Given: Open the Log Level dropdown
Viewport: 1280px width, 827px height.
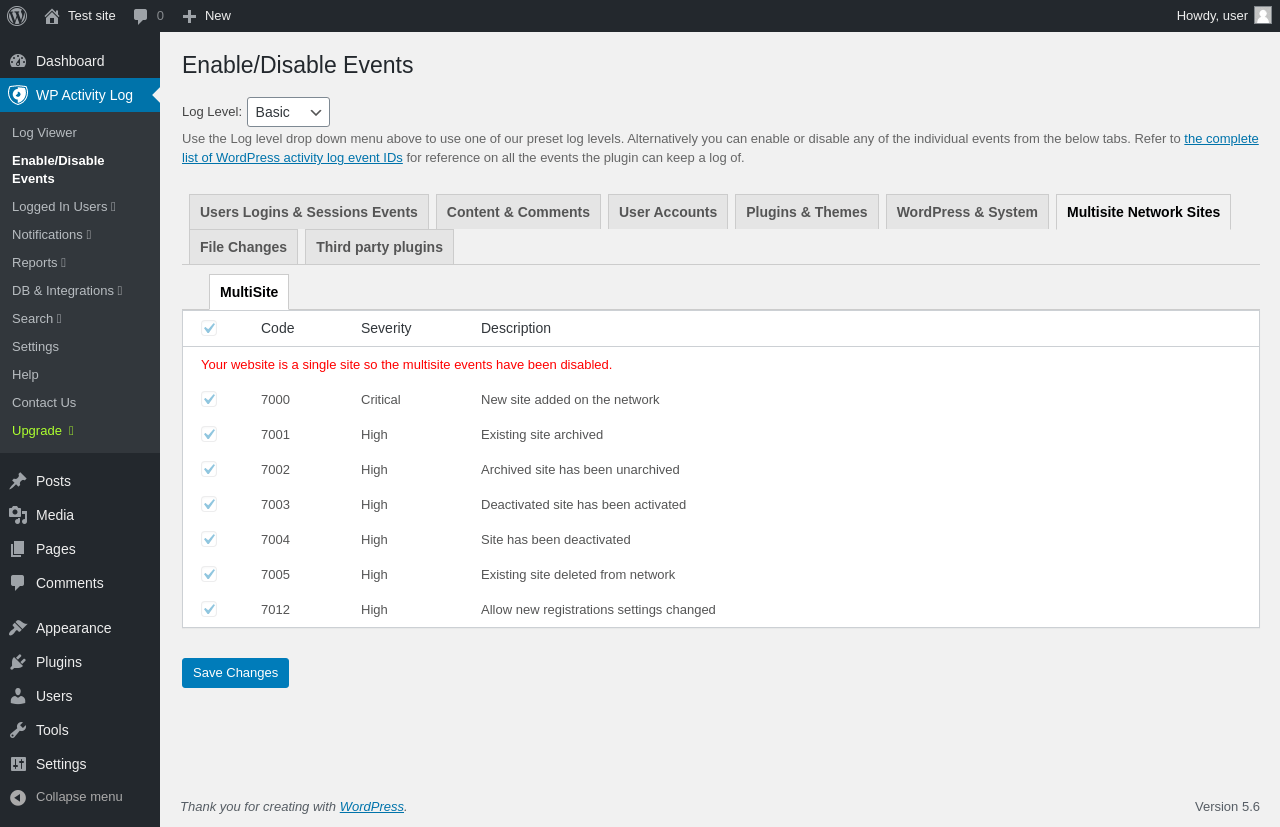Looking at the screenshot, I should [288, 112].
